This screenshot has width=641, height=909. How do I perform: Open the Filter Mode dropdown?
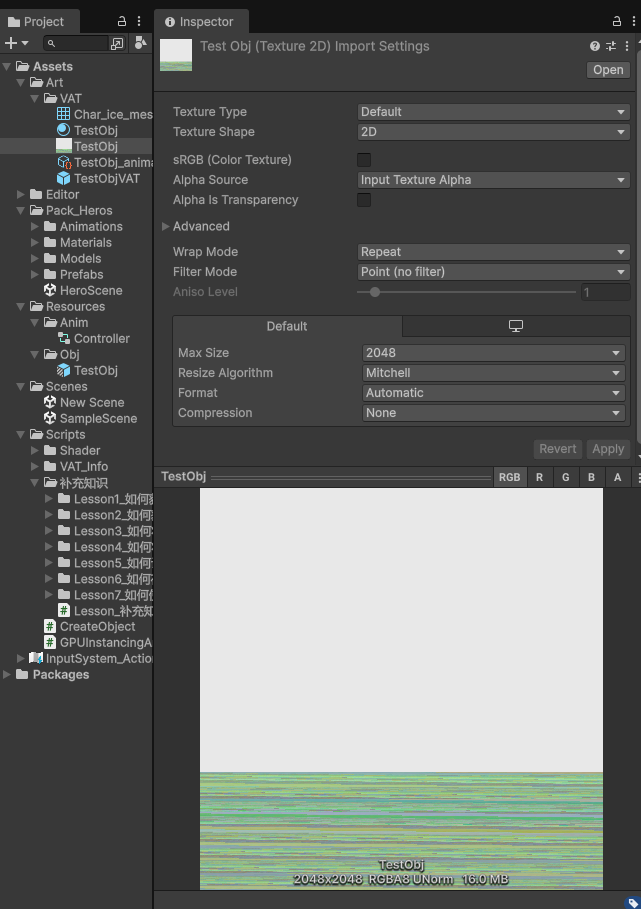click(493, 272)
